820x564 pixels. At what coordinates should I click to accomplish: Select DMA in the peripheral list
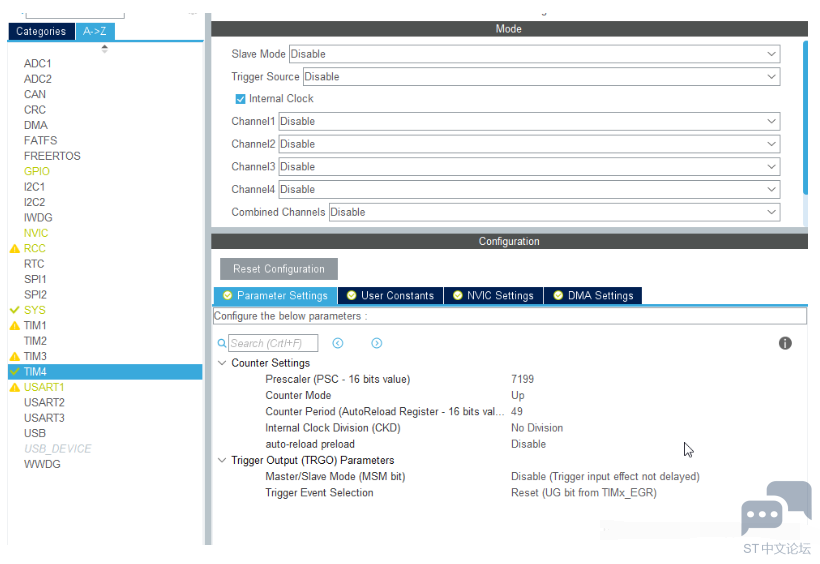(x=36, y=125)
